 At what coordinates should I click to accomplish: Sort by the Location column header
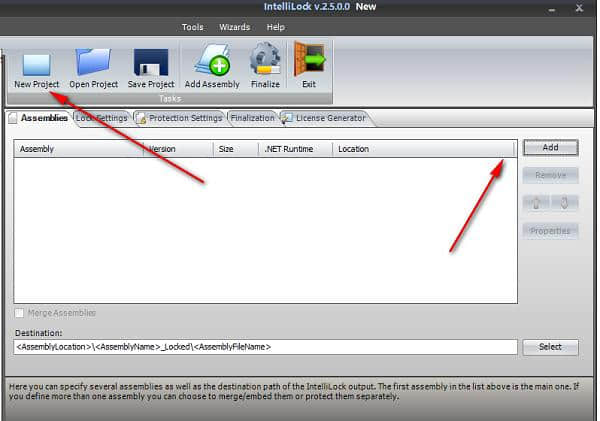(x=423, y=149)
